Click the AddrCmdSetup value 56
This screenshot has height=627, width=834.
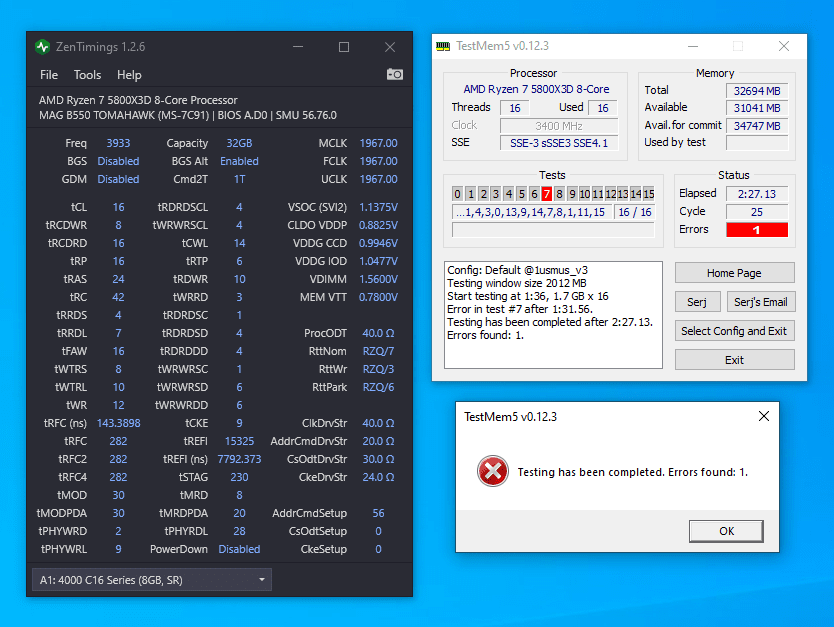click(378, 513)
